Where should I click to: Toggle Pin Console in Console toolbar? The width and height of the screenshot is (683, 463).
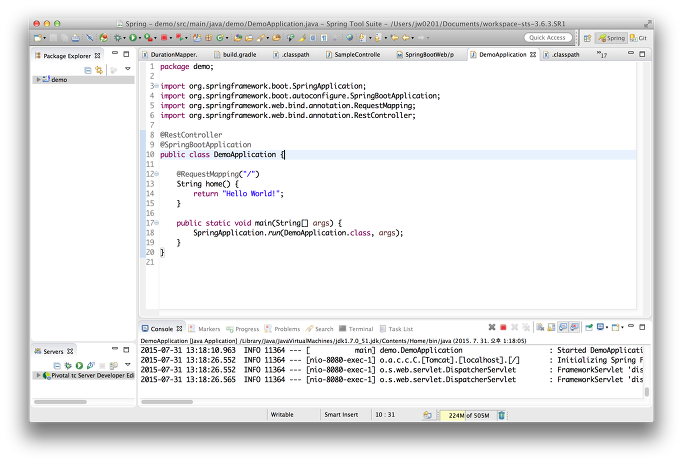point(589,327)
